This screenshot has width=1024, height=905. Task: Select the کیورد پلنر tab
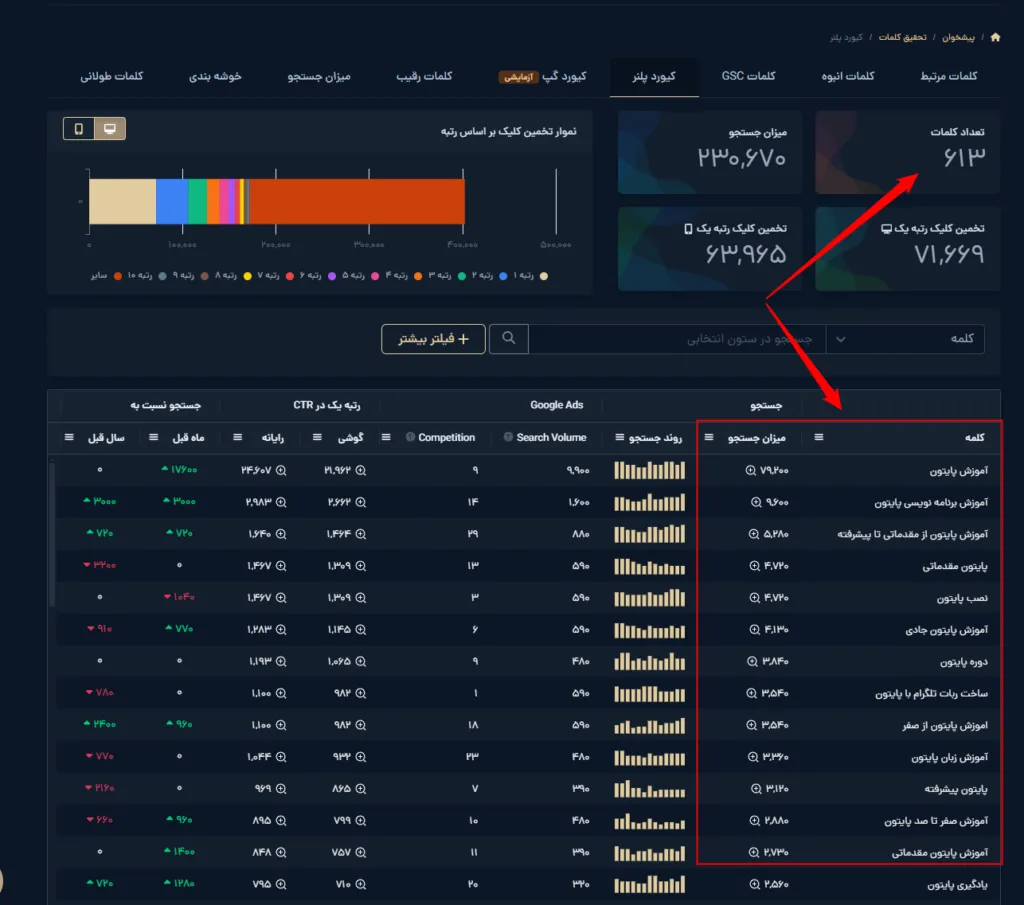coord(654,77)
